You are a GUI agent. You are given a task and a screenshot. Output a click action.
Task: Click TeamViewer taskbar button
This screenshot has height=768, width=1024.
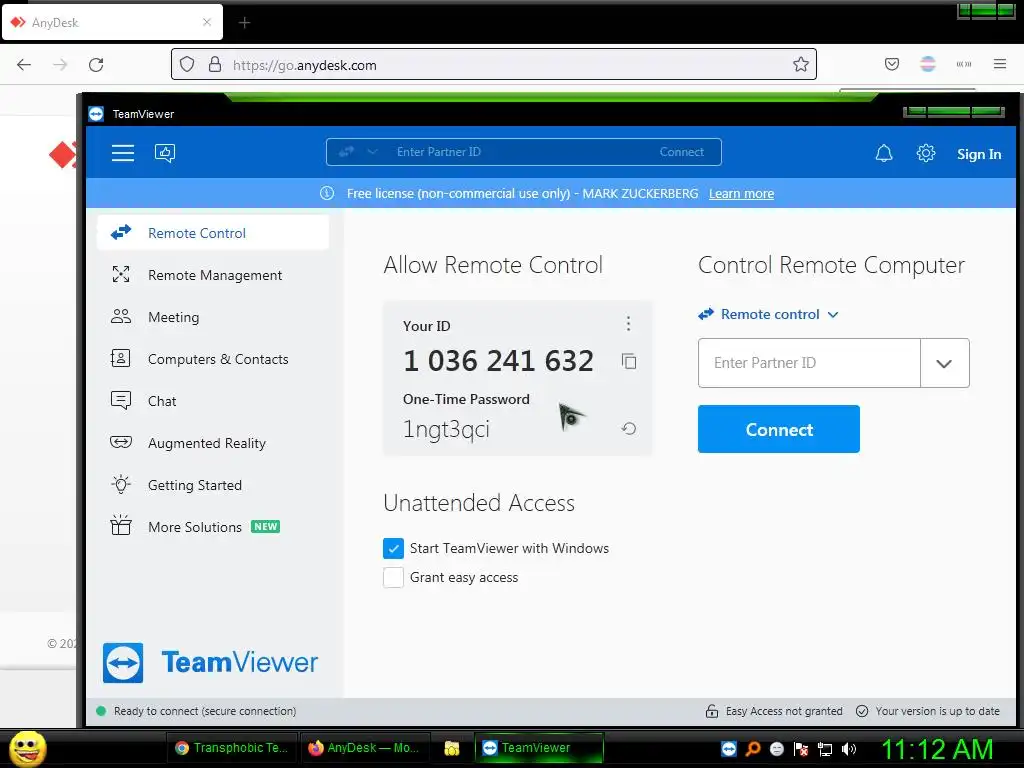point(539,748)
